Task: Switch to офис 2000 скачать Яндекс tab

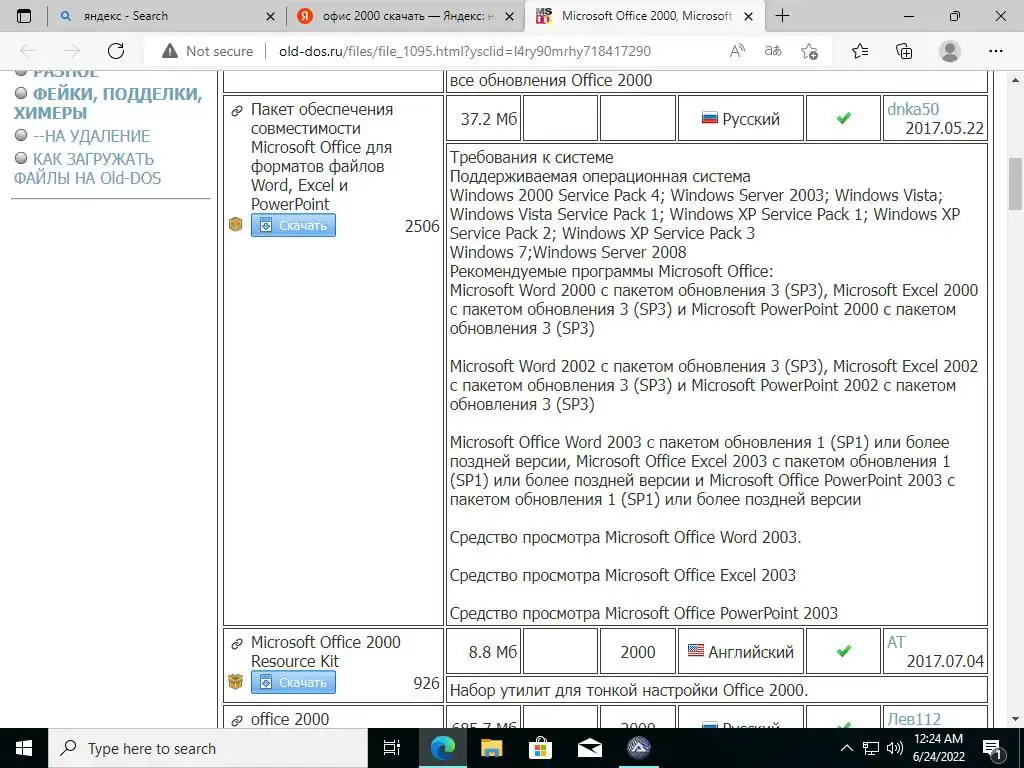Action: pos(405,16)
